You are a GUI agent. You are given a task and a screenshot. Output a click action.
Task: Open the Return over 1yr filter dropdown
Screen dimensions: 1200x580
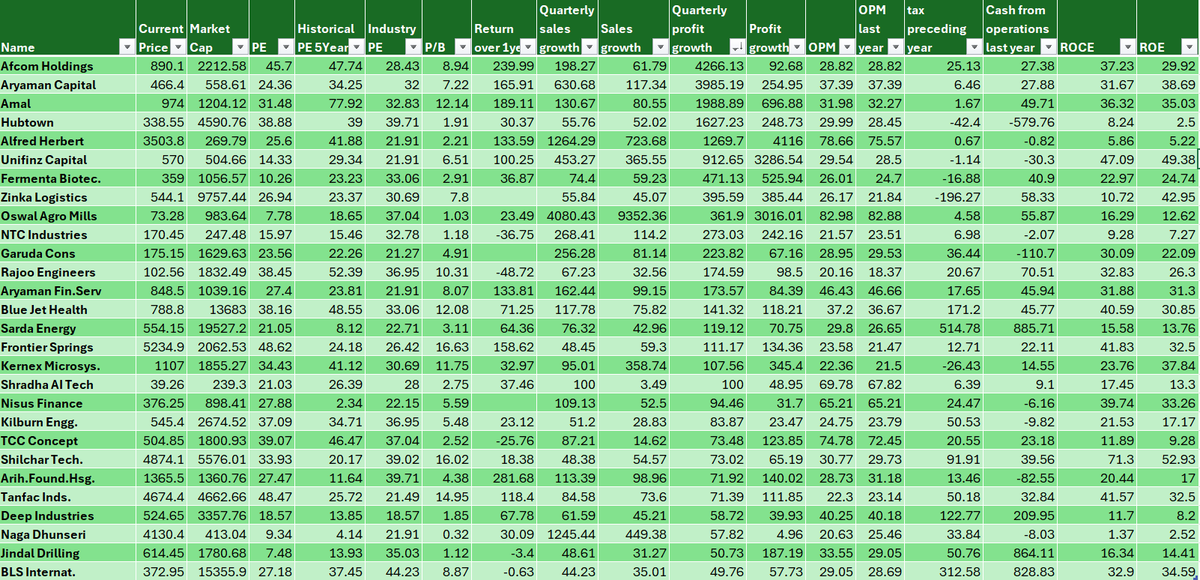(x=526, y=47)
